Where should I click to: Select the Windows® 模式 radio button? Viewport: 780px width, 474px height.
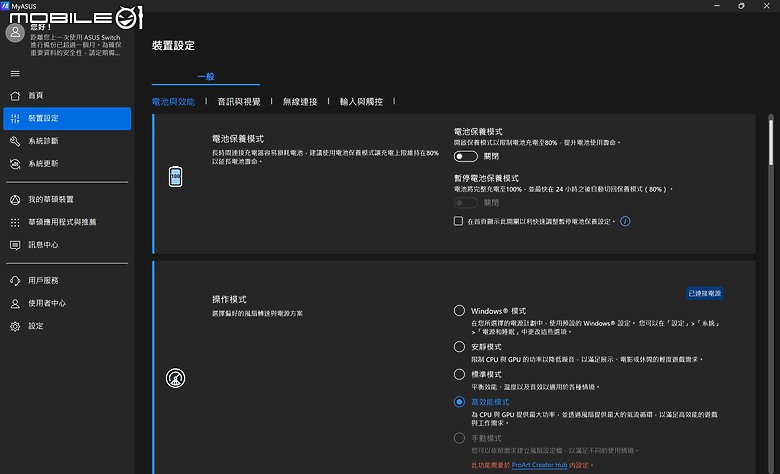pyautogui.click(x=459, y=310)
